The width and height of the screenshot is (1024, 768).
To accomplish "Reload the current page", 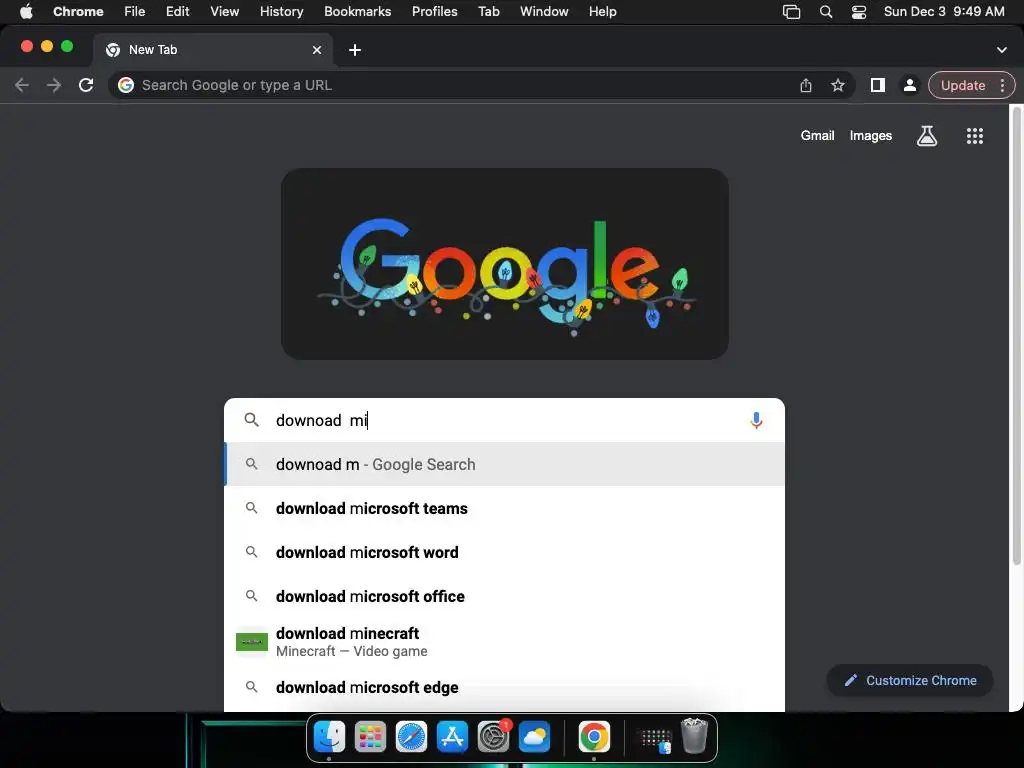I will [x=86, y=85].
